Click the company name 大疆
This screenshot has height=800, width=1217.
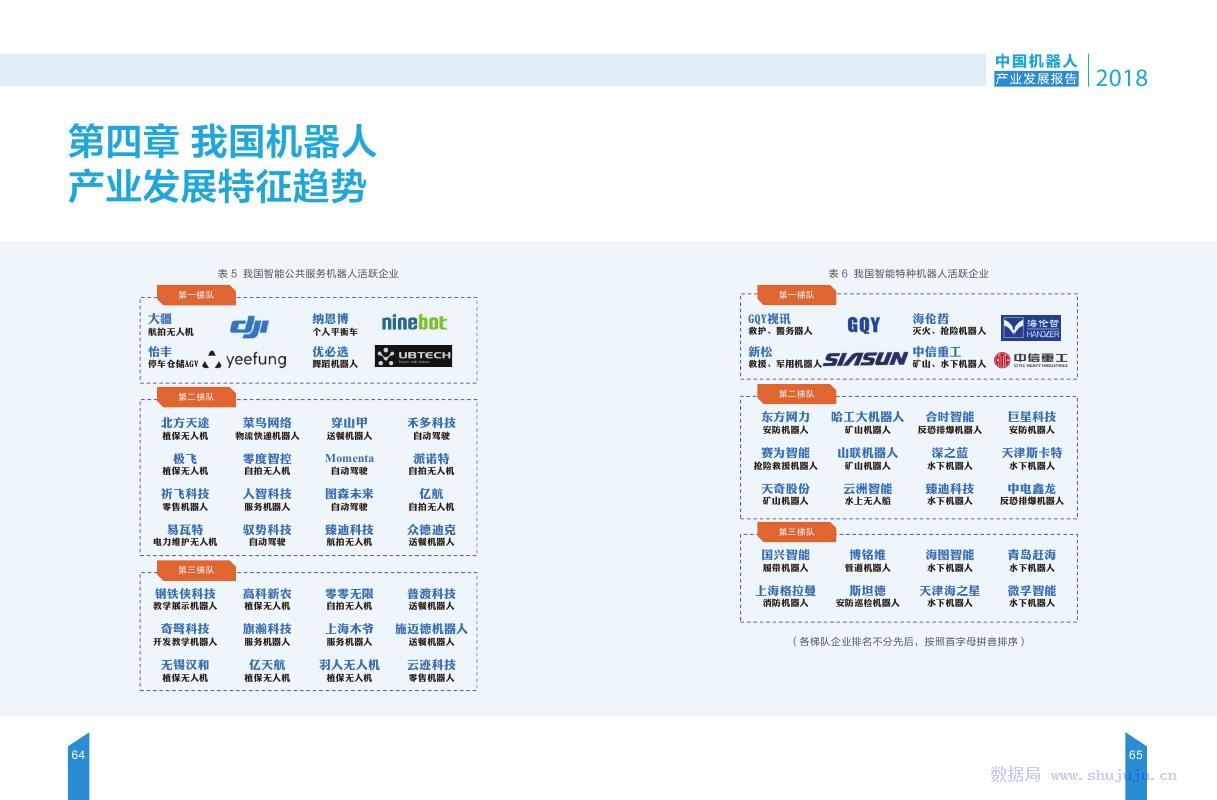[160, 319]
